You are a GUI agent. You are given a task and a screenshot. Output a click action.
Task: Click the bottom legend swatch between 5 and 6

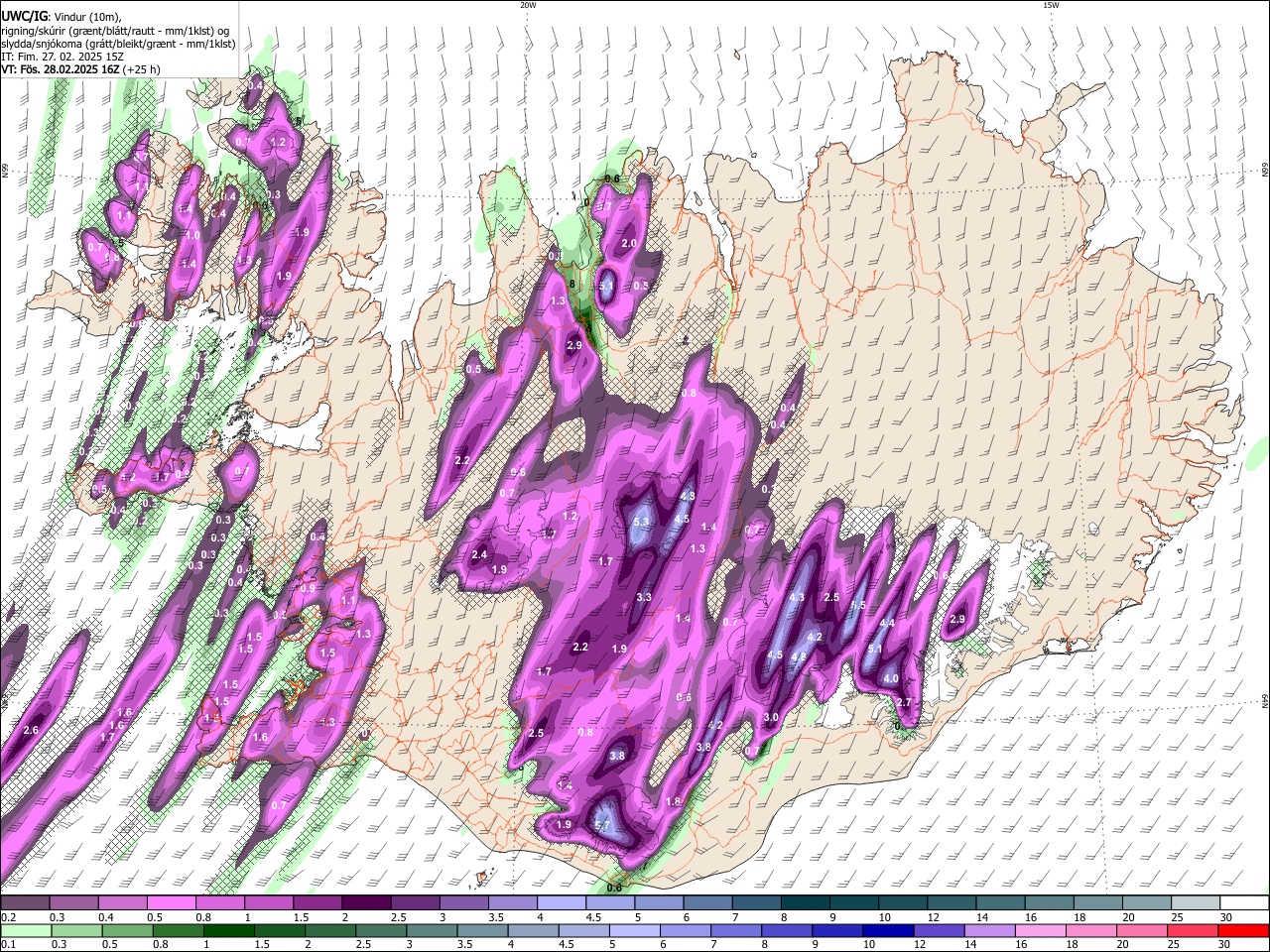click(634, 930)
